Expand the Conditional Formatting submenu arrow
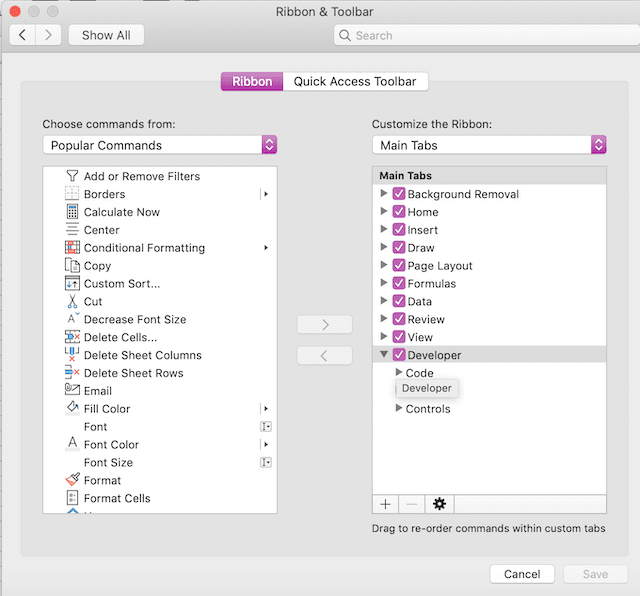The height and width of the screenshot is (596, 640). (266, 247)
